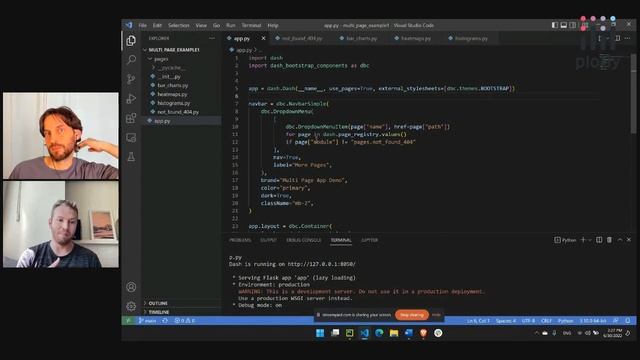Screen dimensions: 640x360
Task: Click the editor vertical scrollbar
Action: pos(633,94)
